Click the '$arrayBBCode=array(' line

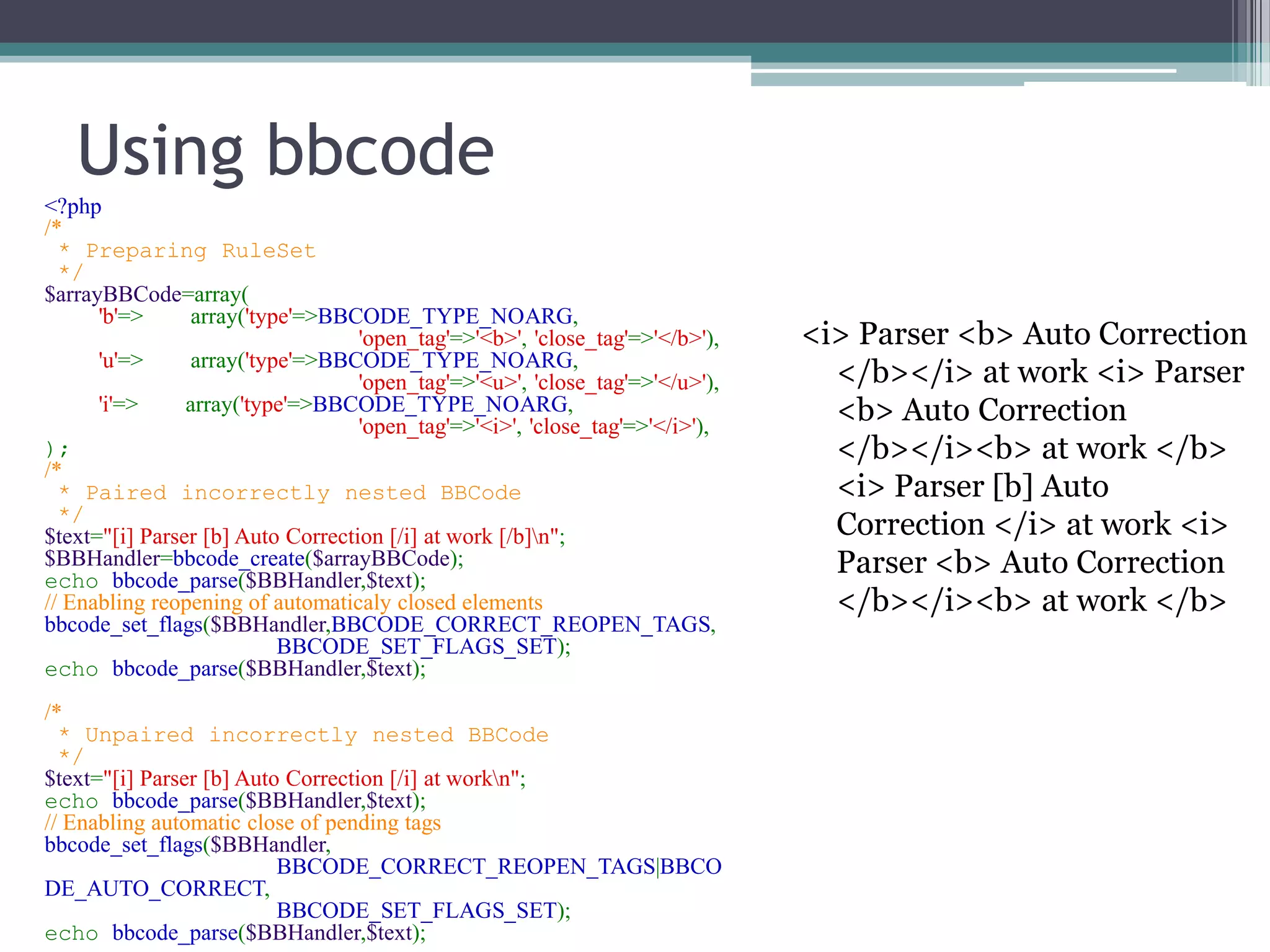pos(146,294)
